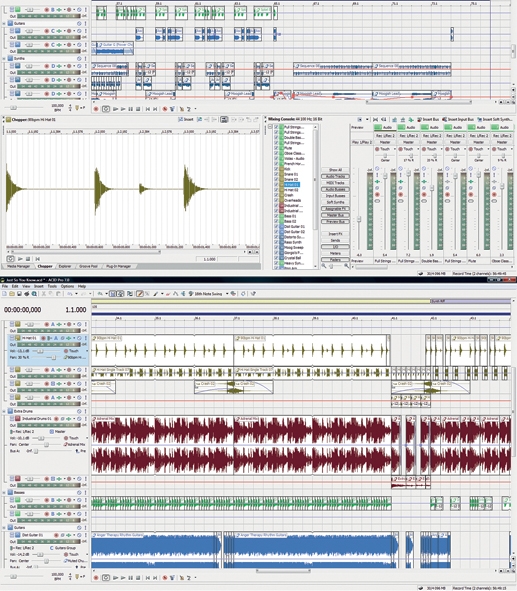Open the Undo history dropdown arrow

(76, 294)
